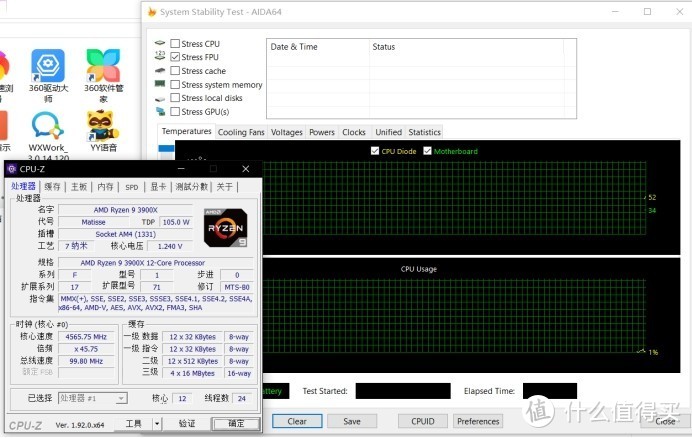Viewport: 692px width, 438px height.
Task: Click the memory module icon beside Stress system memory
Action: (x=160, y=83)
